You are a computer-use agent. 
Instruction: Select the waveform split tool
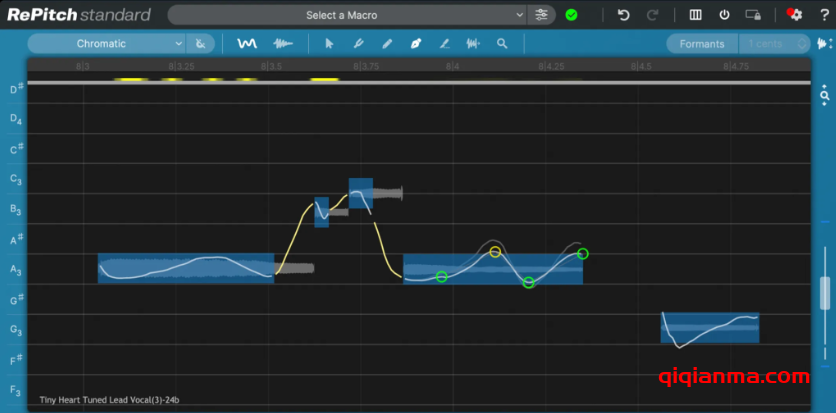pyautogui.click(x=473, y=44)
